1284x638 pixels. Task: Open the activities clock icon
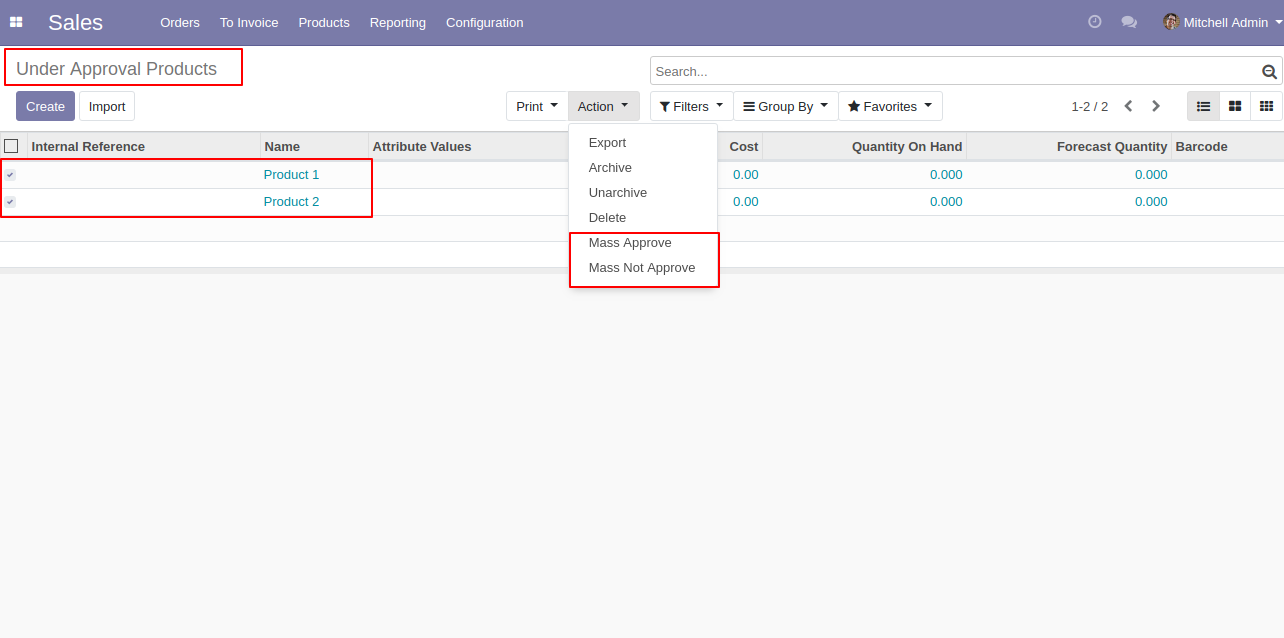pos(1095,22)
